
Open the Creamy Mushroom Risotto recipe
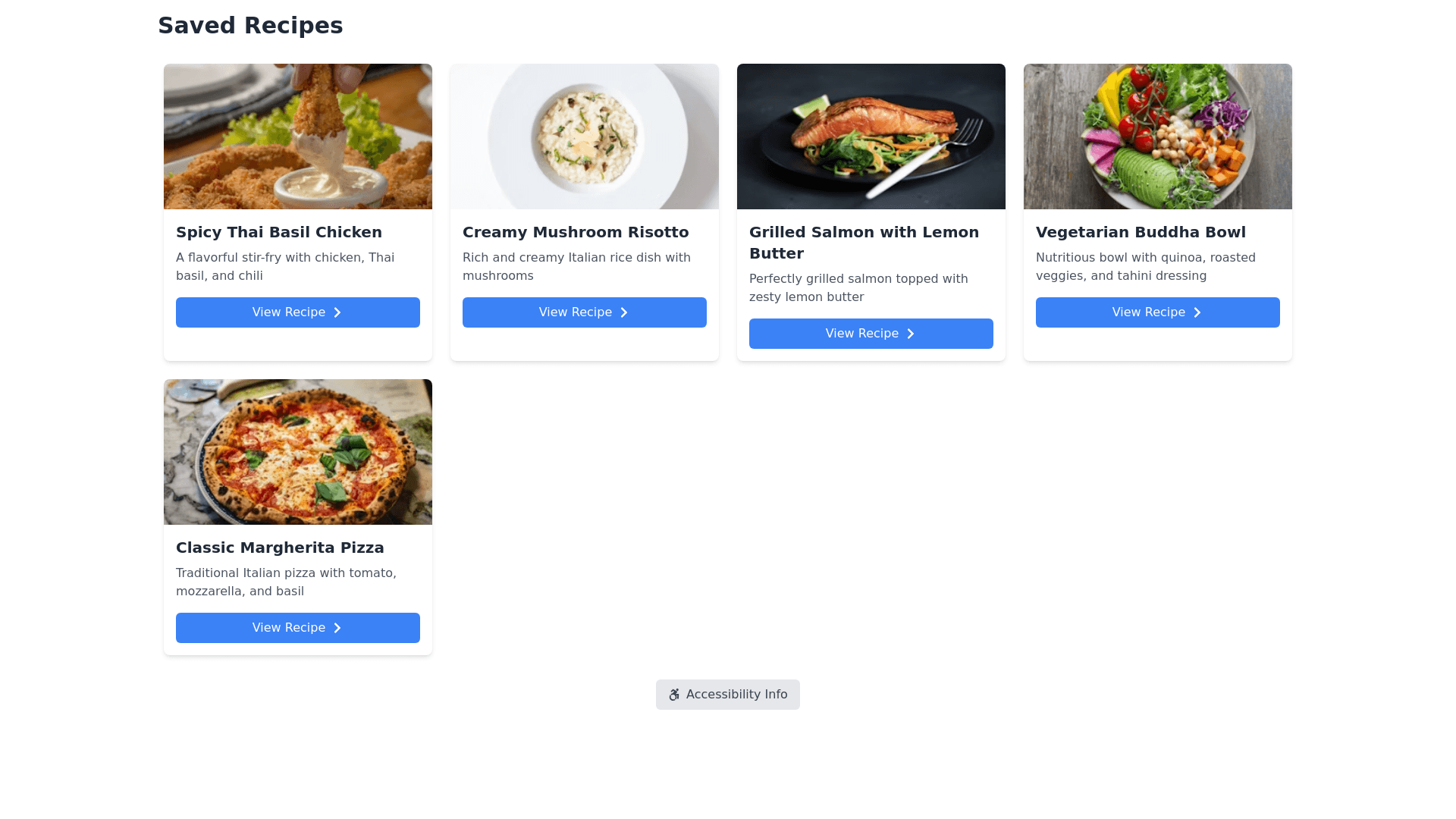tap(584, 312)
